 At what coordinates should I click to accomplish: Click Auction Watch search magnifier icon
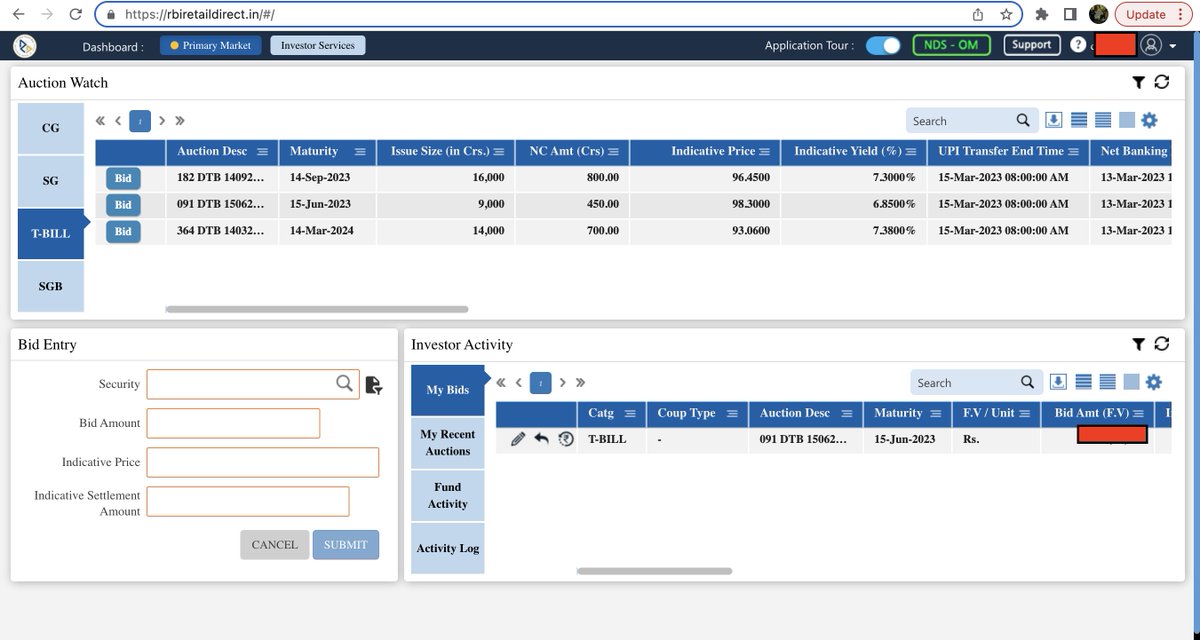point(1023,120)
